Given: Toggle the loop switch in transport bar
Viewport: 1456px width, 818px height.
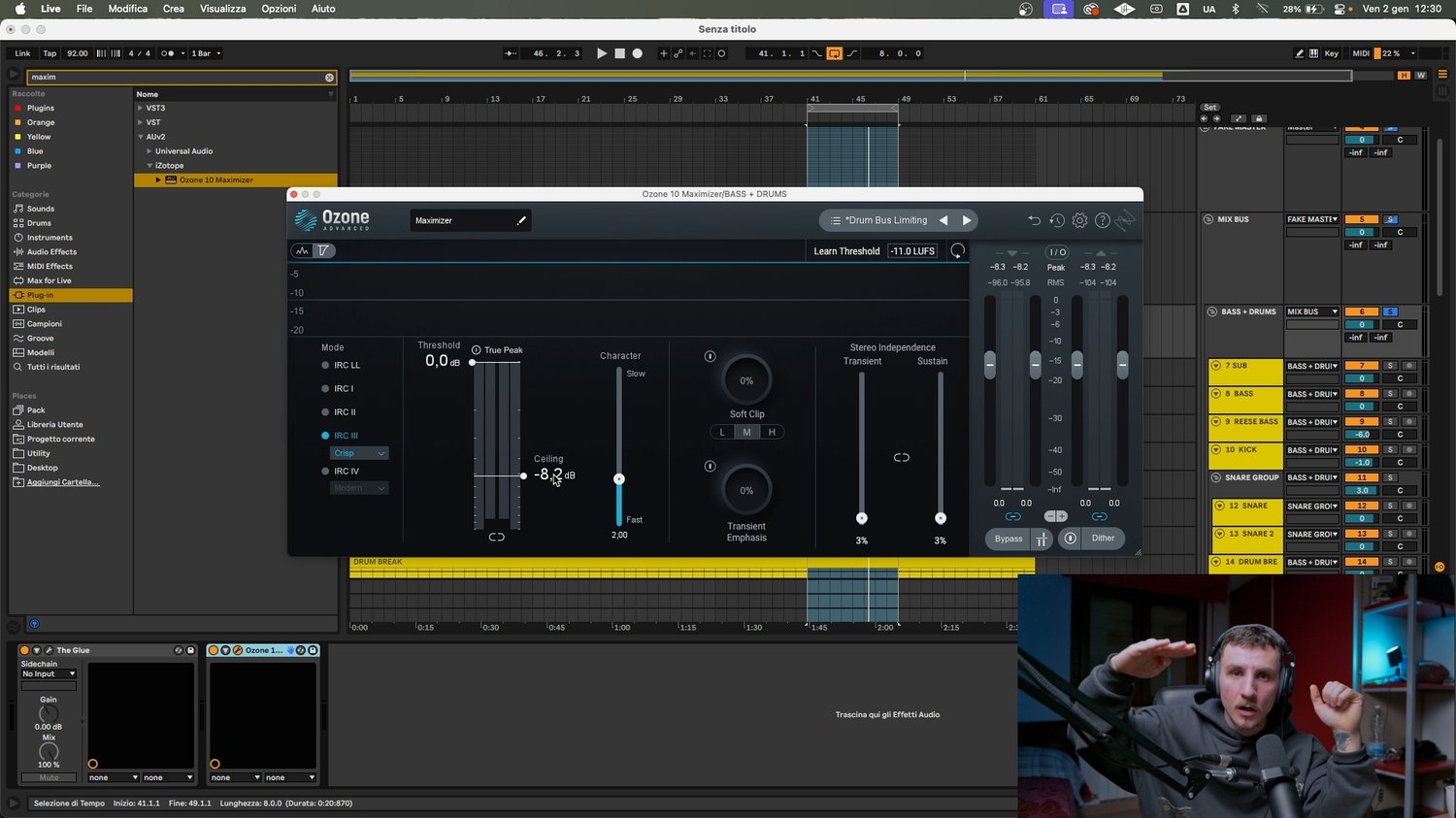Looking at the screenshot, I should tap(834, 53).
